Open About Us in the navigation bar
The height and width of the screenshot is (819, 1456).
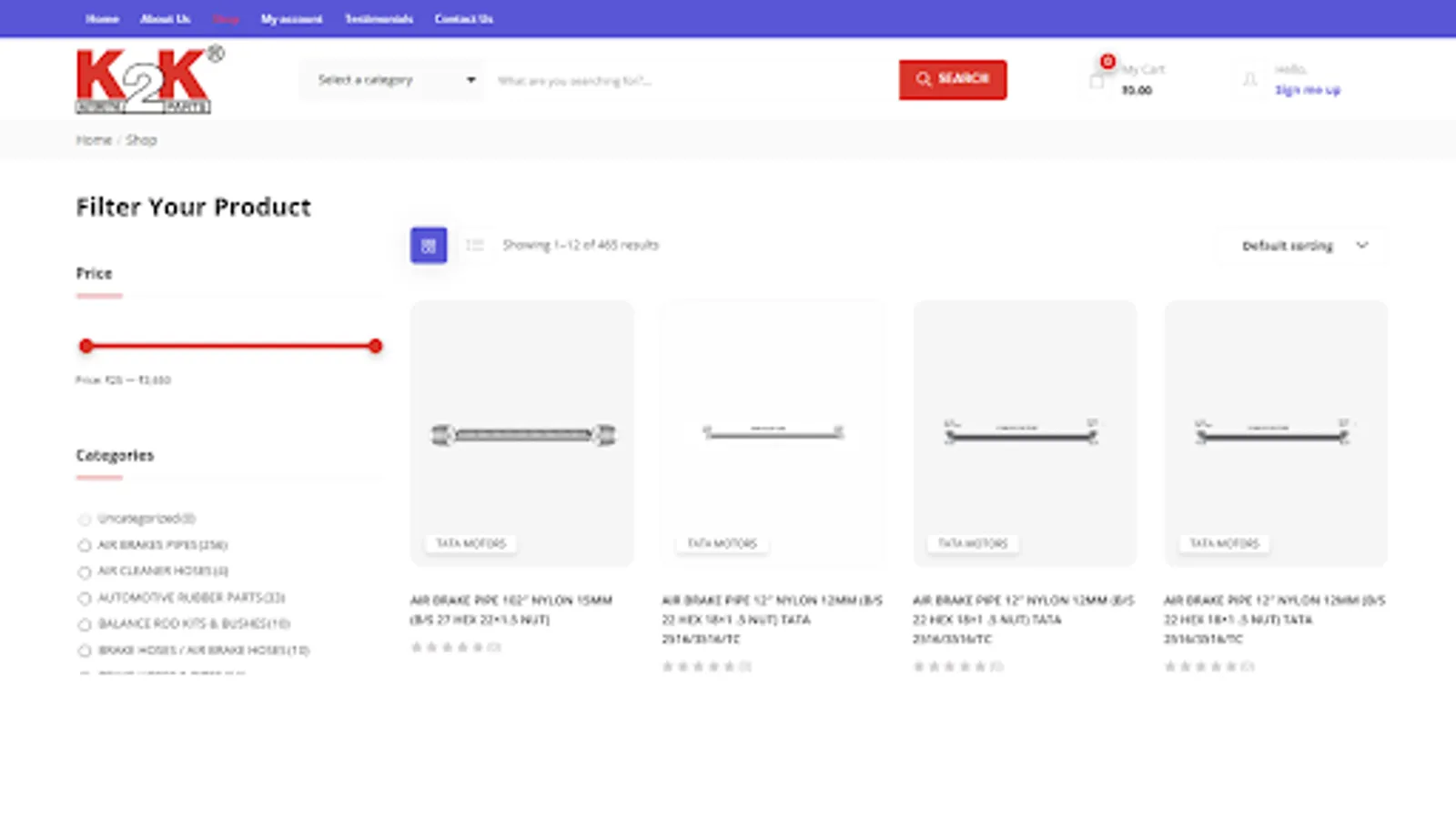[x=165, y=18]
